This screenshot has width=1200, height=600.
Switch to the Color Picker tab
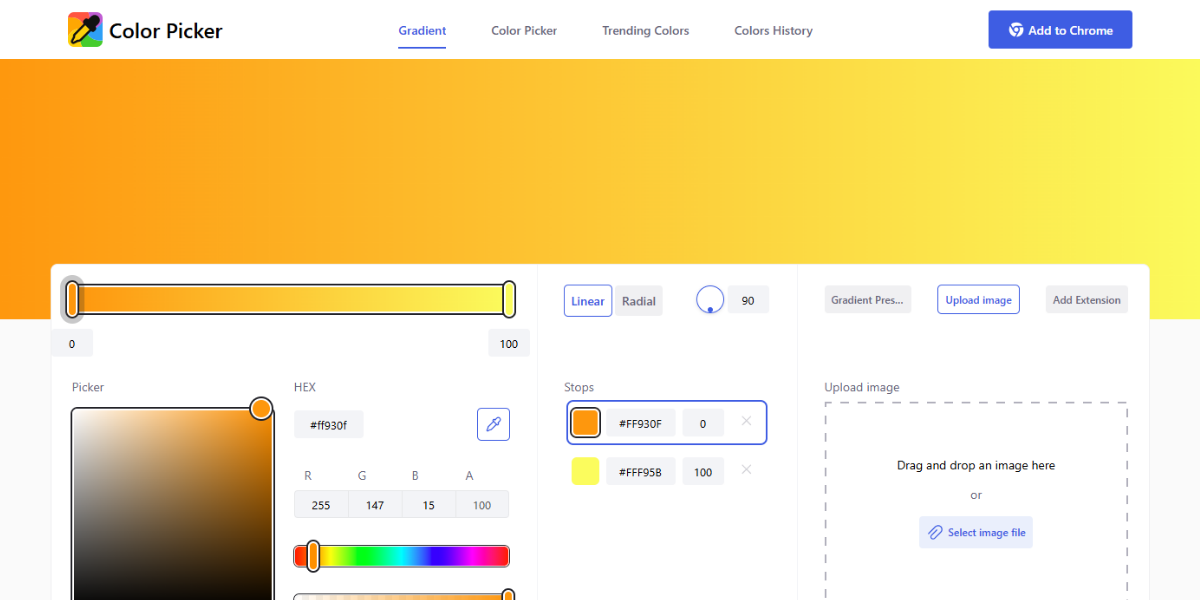point(524,30)
